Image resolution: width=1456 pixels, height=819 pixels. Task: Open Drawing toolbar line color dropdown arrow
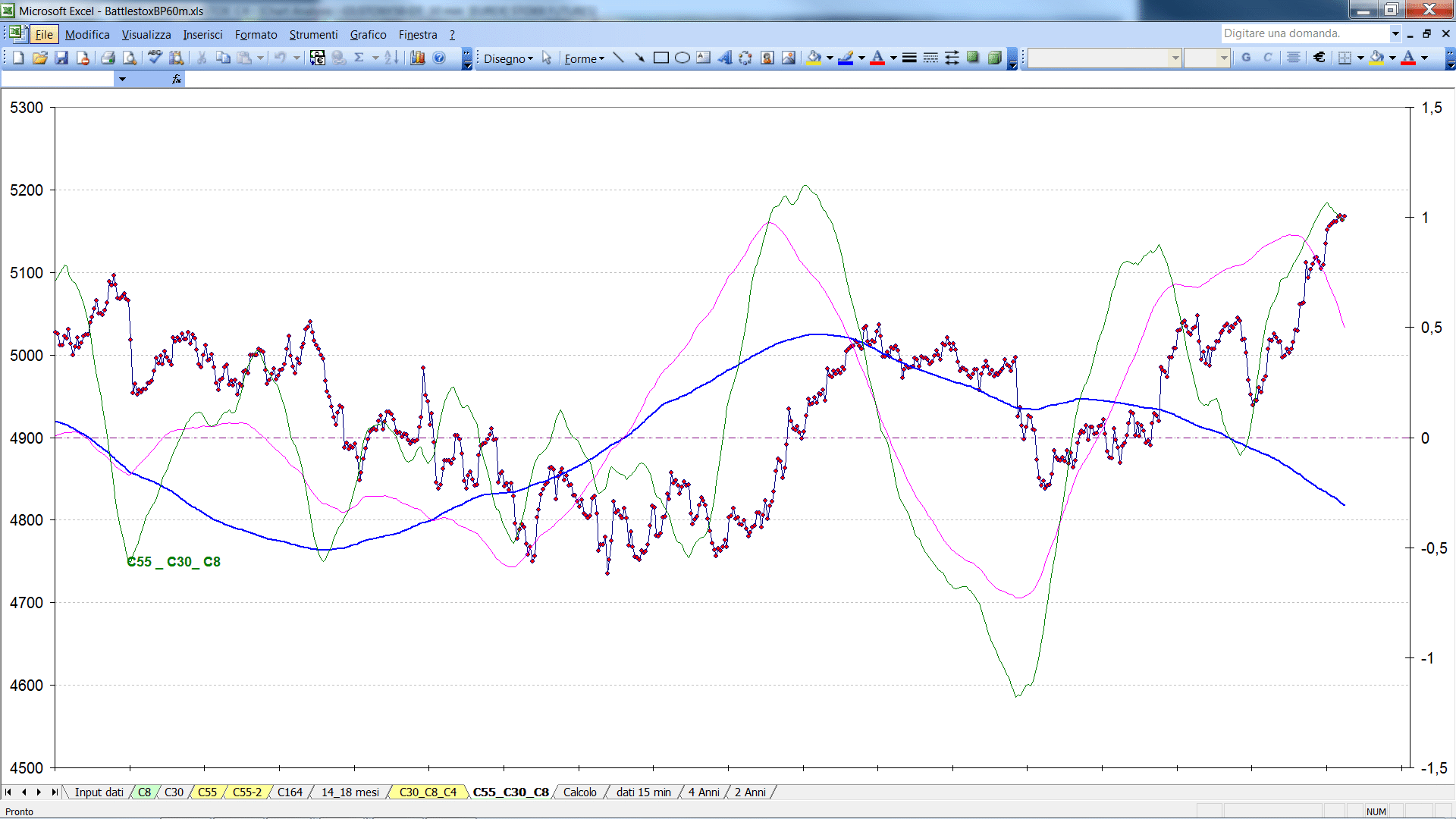tap(861, 58)
